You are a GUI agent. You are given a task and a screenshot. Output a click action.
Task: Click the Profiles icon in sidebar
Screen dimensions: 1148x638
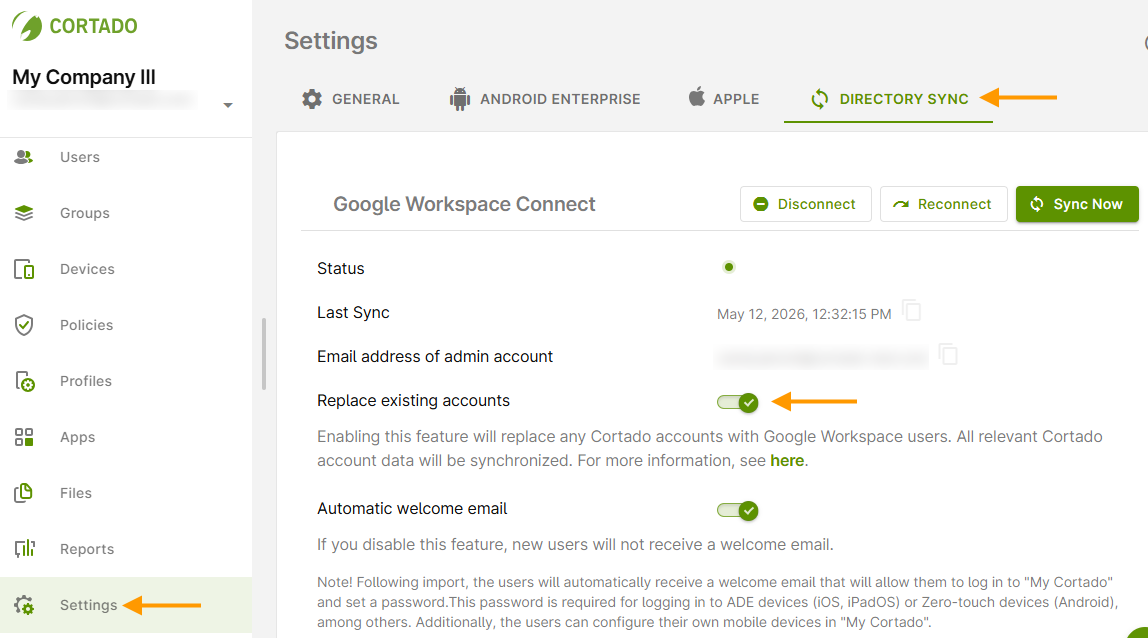tap(24, 381)
